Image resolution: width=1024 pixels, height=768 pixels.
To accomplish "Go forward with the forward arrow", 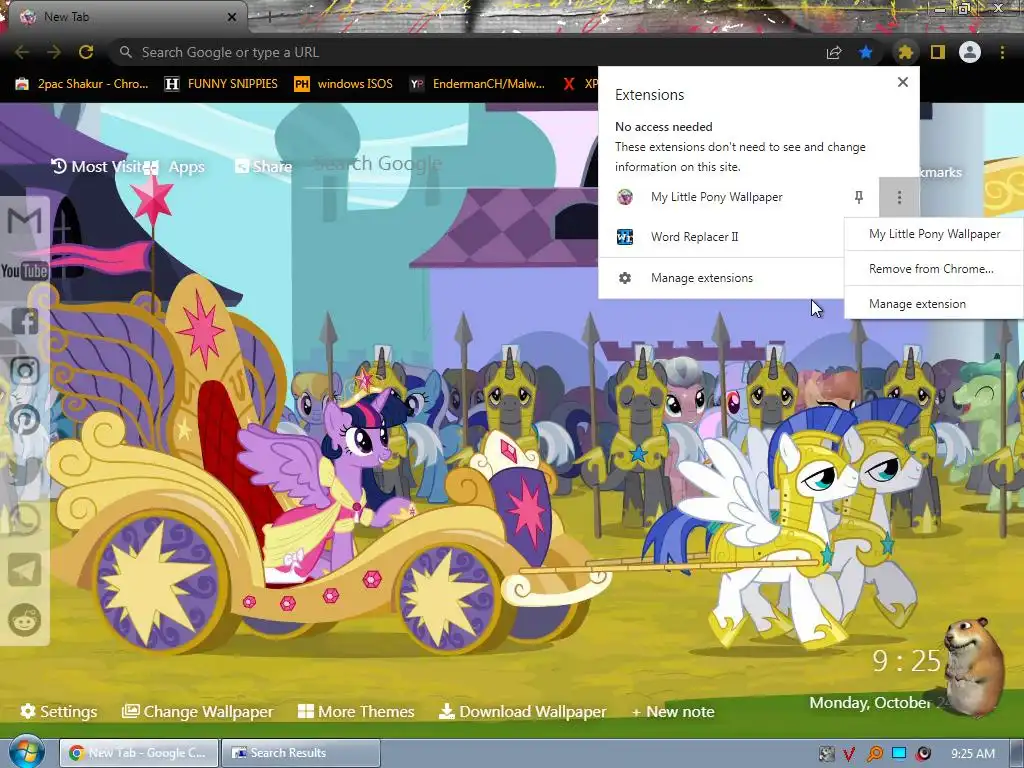I will tap(54, 52).
